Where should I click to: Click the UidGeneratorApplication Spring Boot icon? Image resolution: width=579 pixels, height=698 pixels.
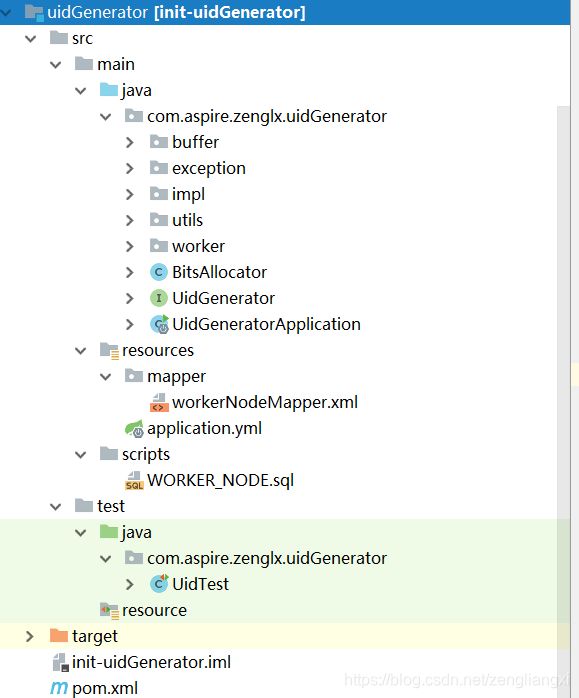pyautogui.click(x=159, y=324)
